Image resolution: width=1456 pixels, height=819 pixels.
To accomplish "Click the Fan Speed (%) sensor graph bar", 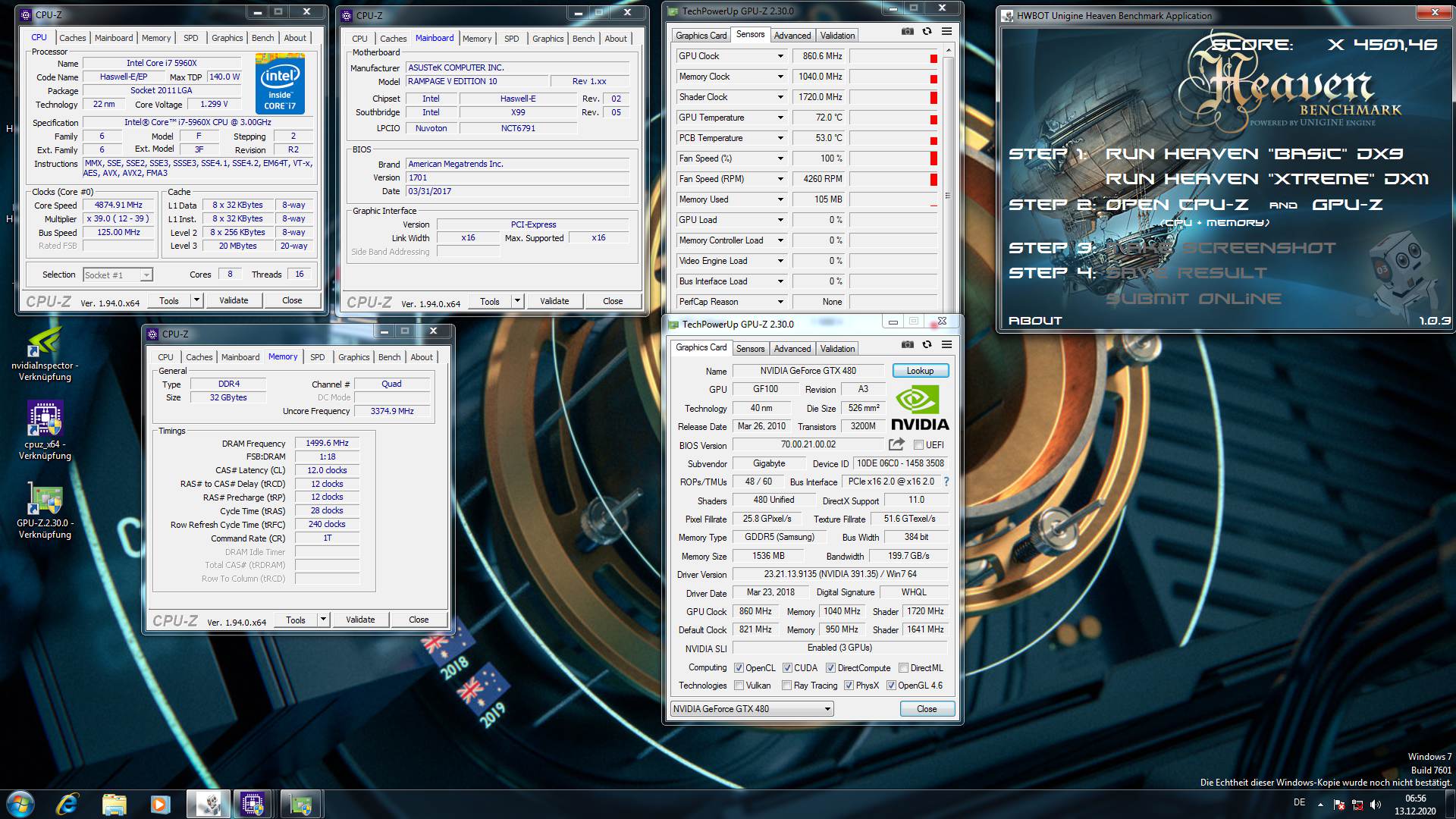I will click(x=894, y=158).
